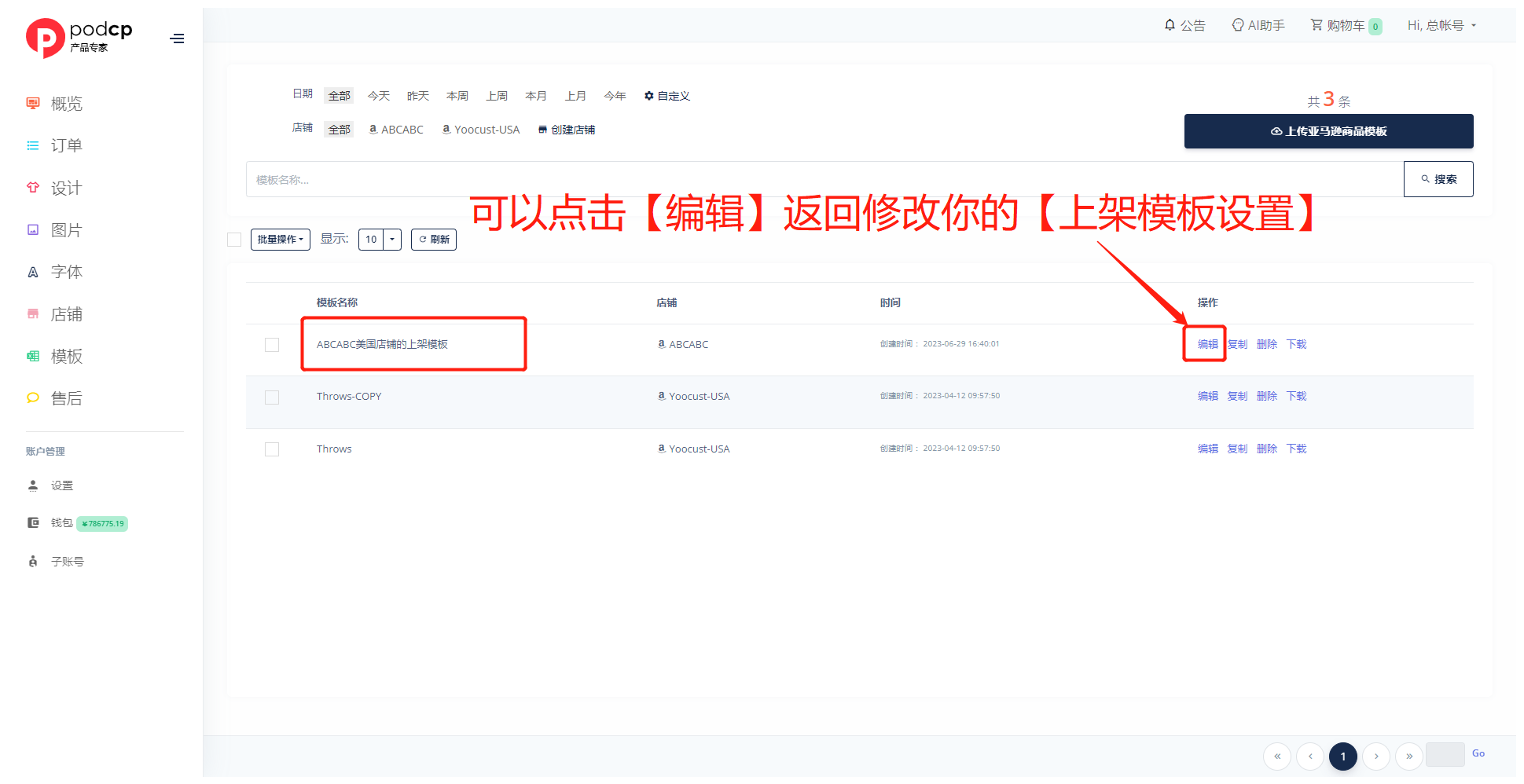Edit the ABCABC美国店铺的上架模板 template
The image size is (1524, 784).
pos(1207,344)
